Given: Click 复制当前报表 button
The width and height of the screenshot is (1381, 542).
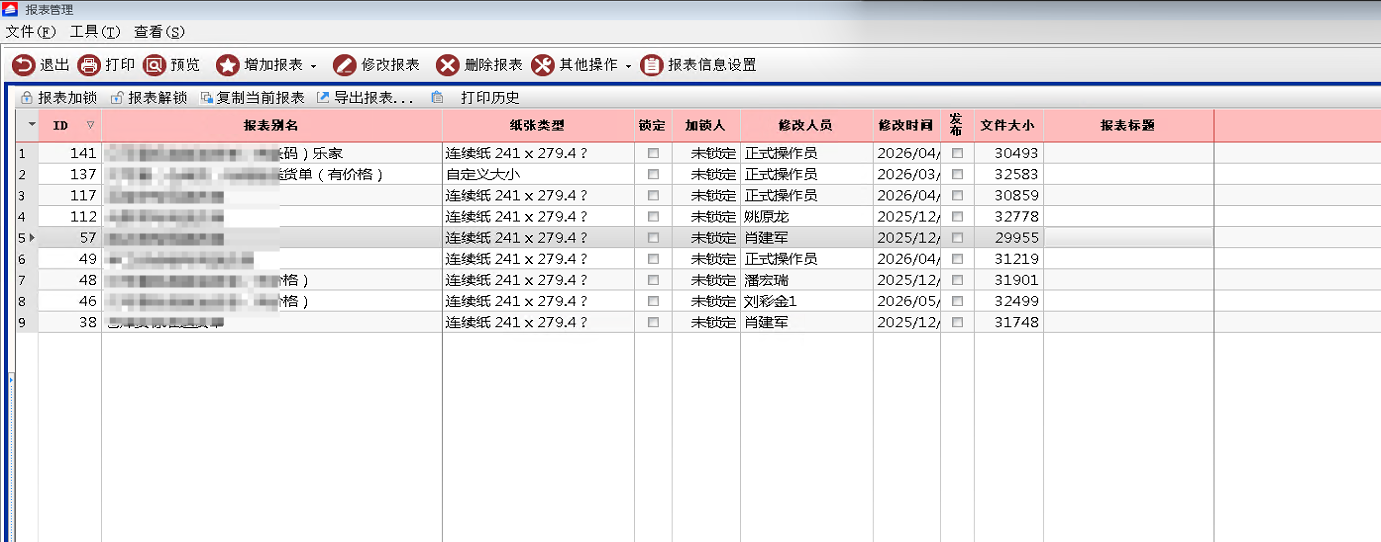Looking at the screenshot, I should click(x=252, y=98).
